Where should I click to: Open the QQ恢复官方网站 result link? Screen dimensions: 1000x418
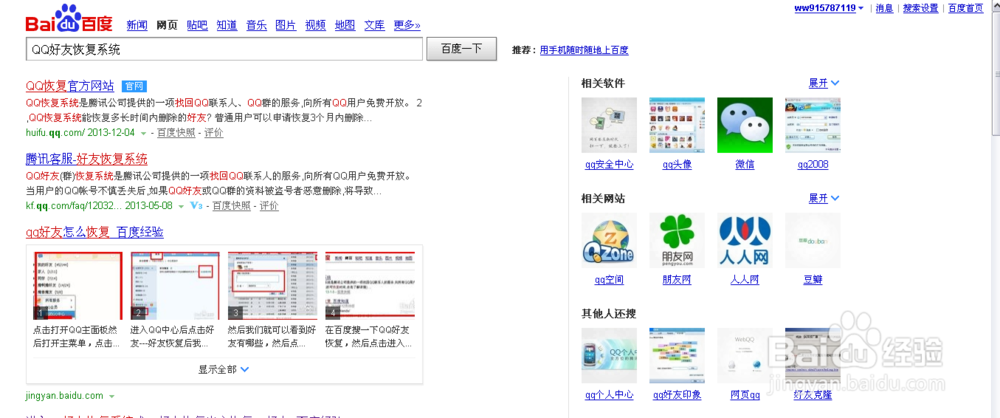pyautogui.click(x=70, y=86)
